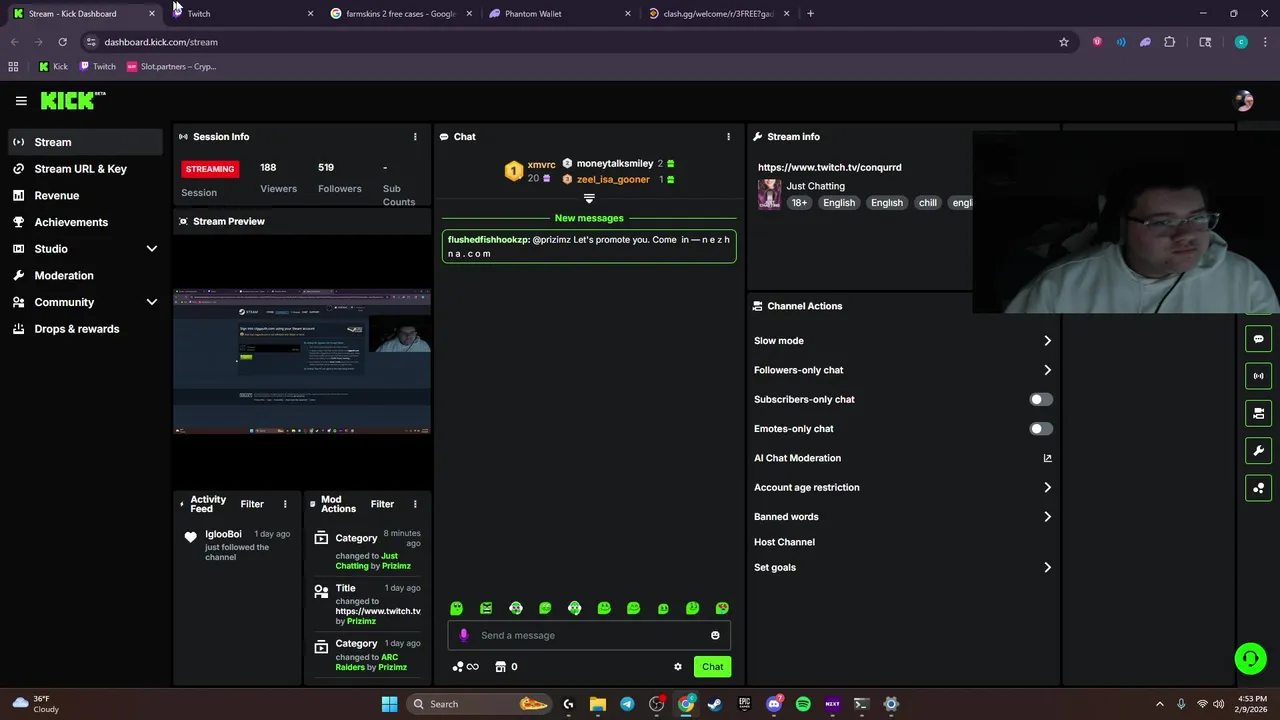Insert the last heart-eyes green emote
Image resolution: width=1280 pixels, height=720 pixels.
click(x=722, y=608)
